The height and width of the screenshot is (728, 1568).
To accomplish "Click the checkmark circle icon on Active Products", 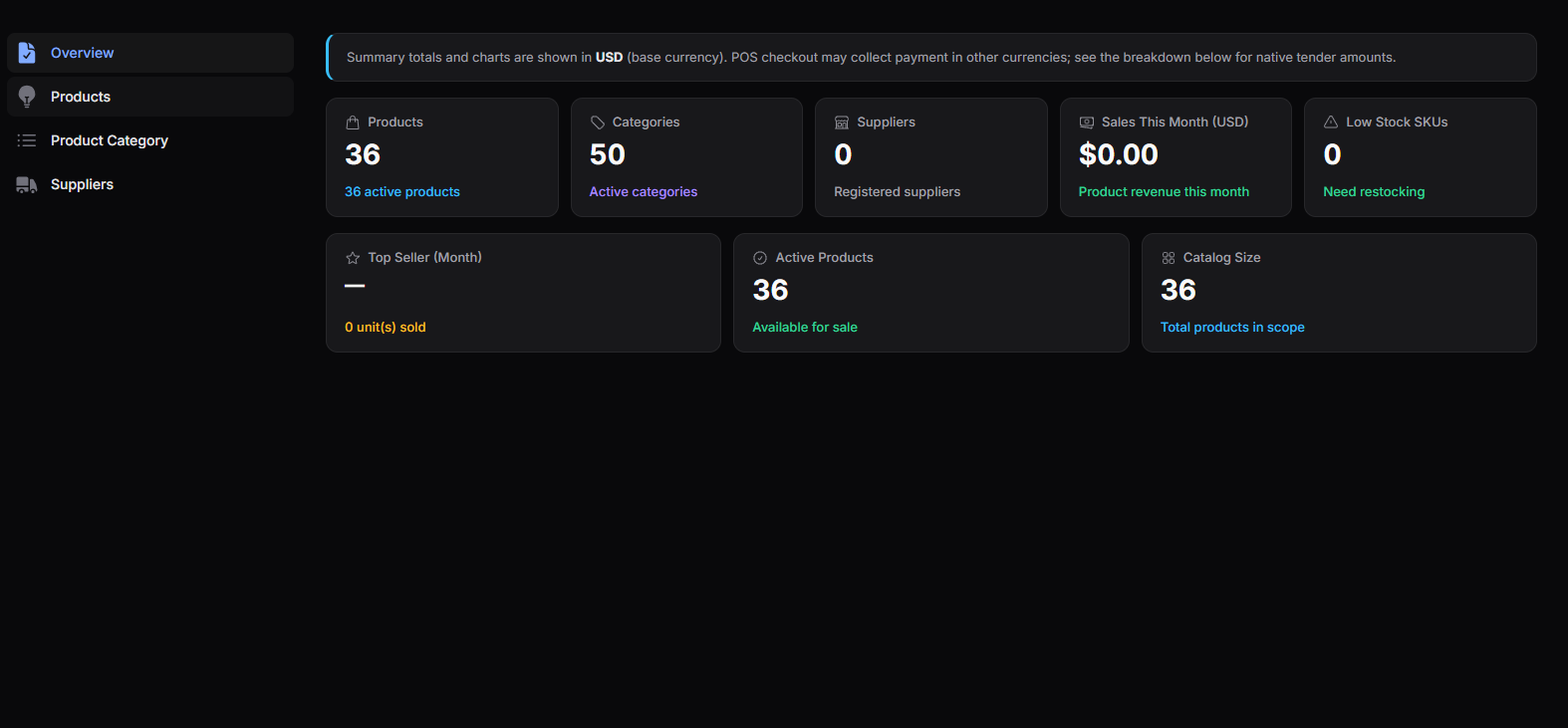I will click(760, 258).
